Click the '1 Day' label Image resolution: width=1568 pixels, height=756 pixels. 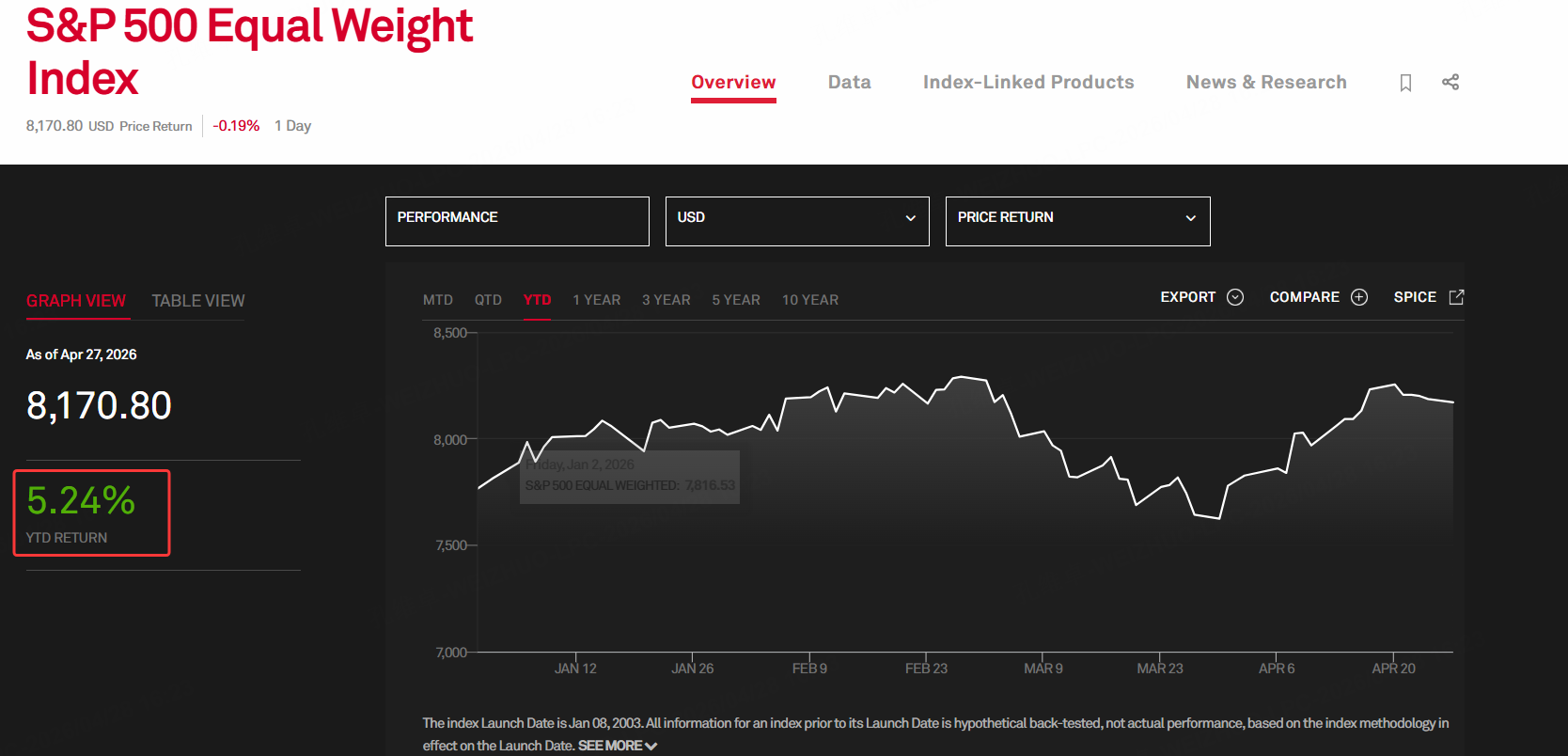tap(292, 126)
